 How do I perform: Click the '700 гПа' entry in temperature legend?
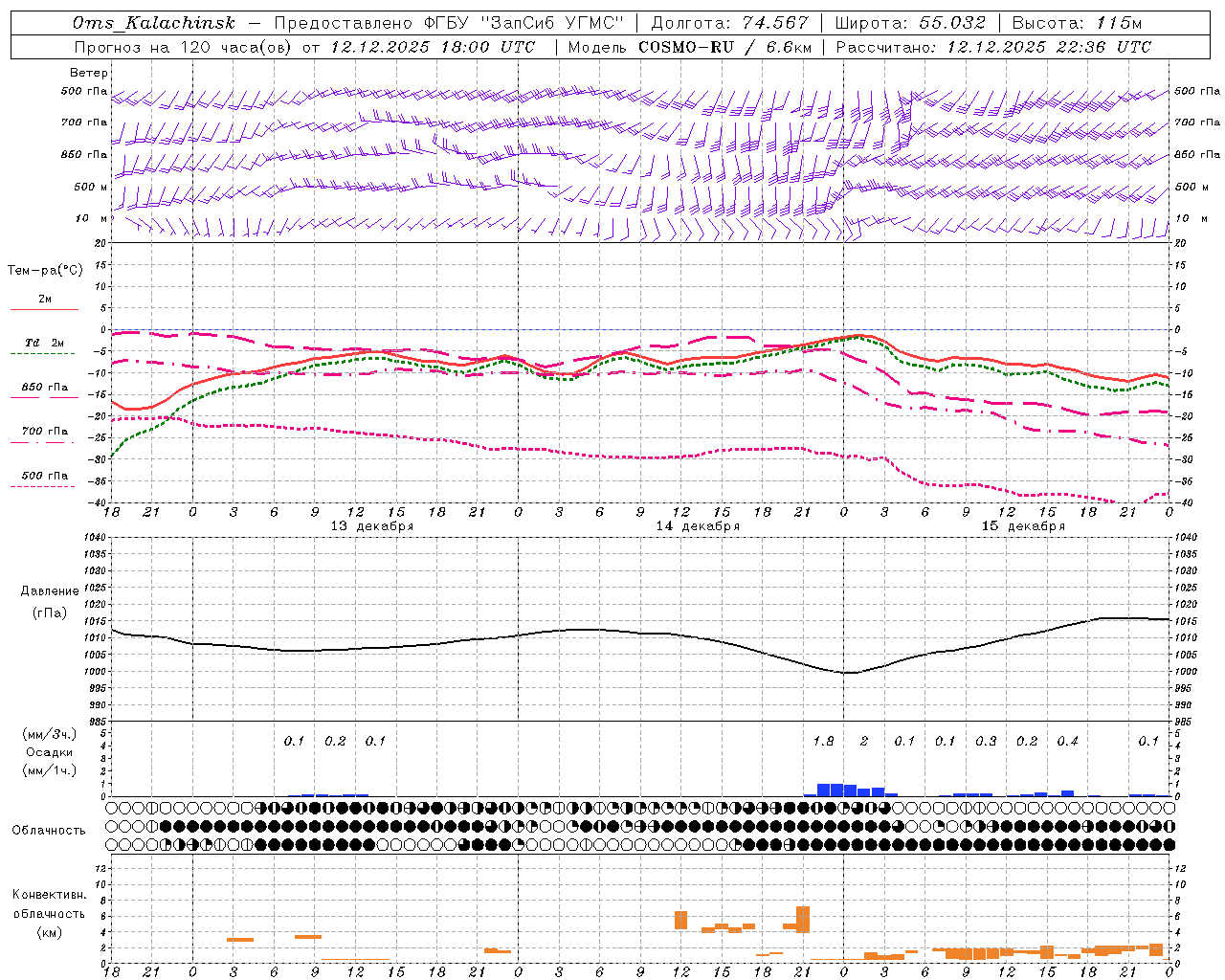[45, 432]
